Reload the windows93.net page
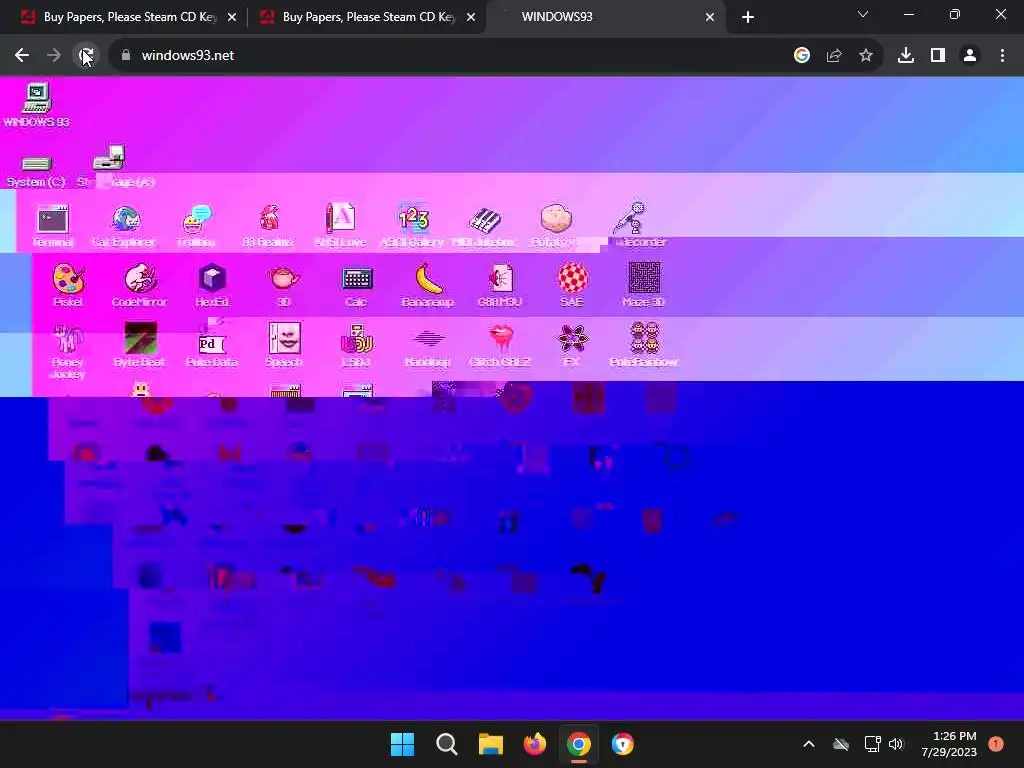 coord(86,56)
